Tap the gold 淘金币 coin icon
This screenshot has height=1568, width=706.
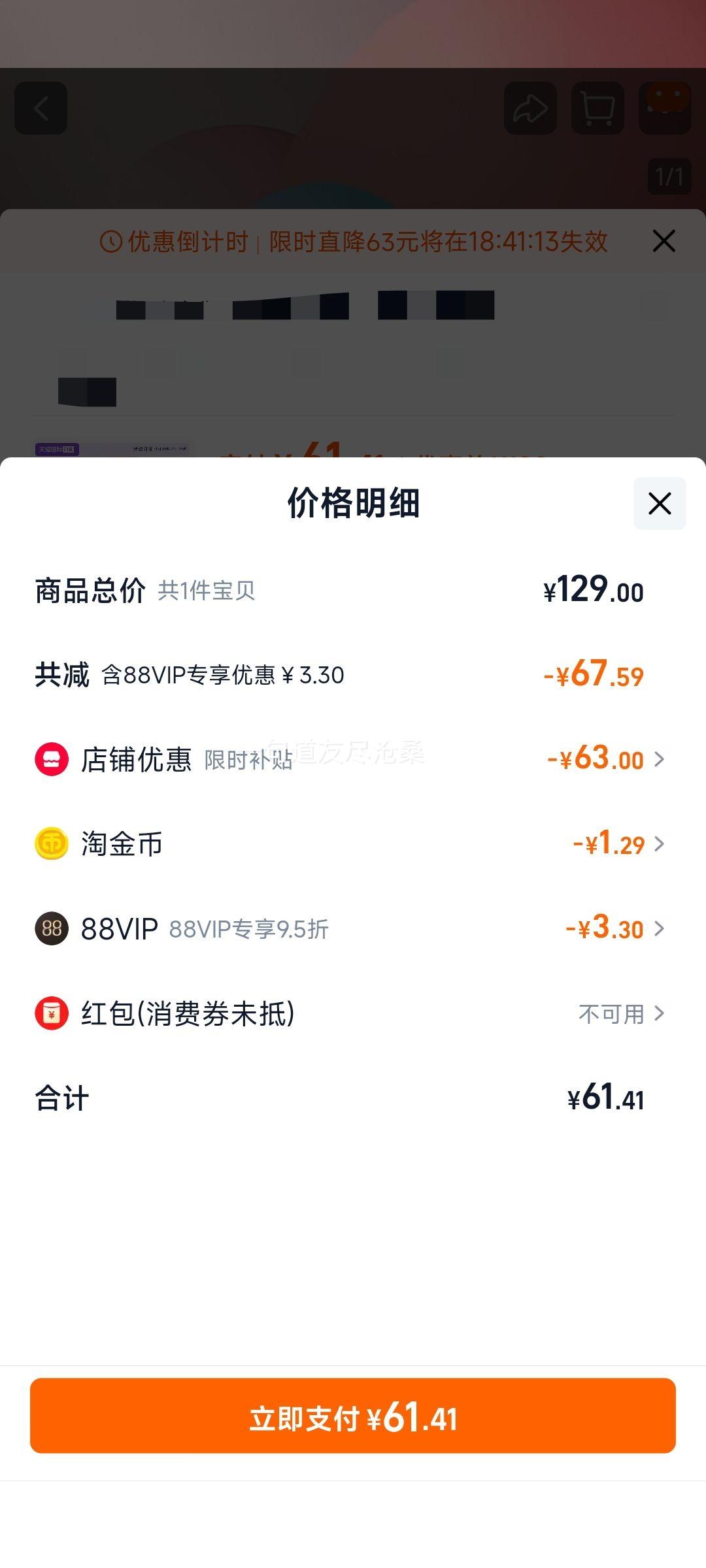(52, 843)
